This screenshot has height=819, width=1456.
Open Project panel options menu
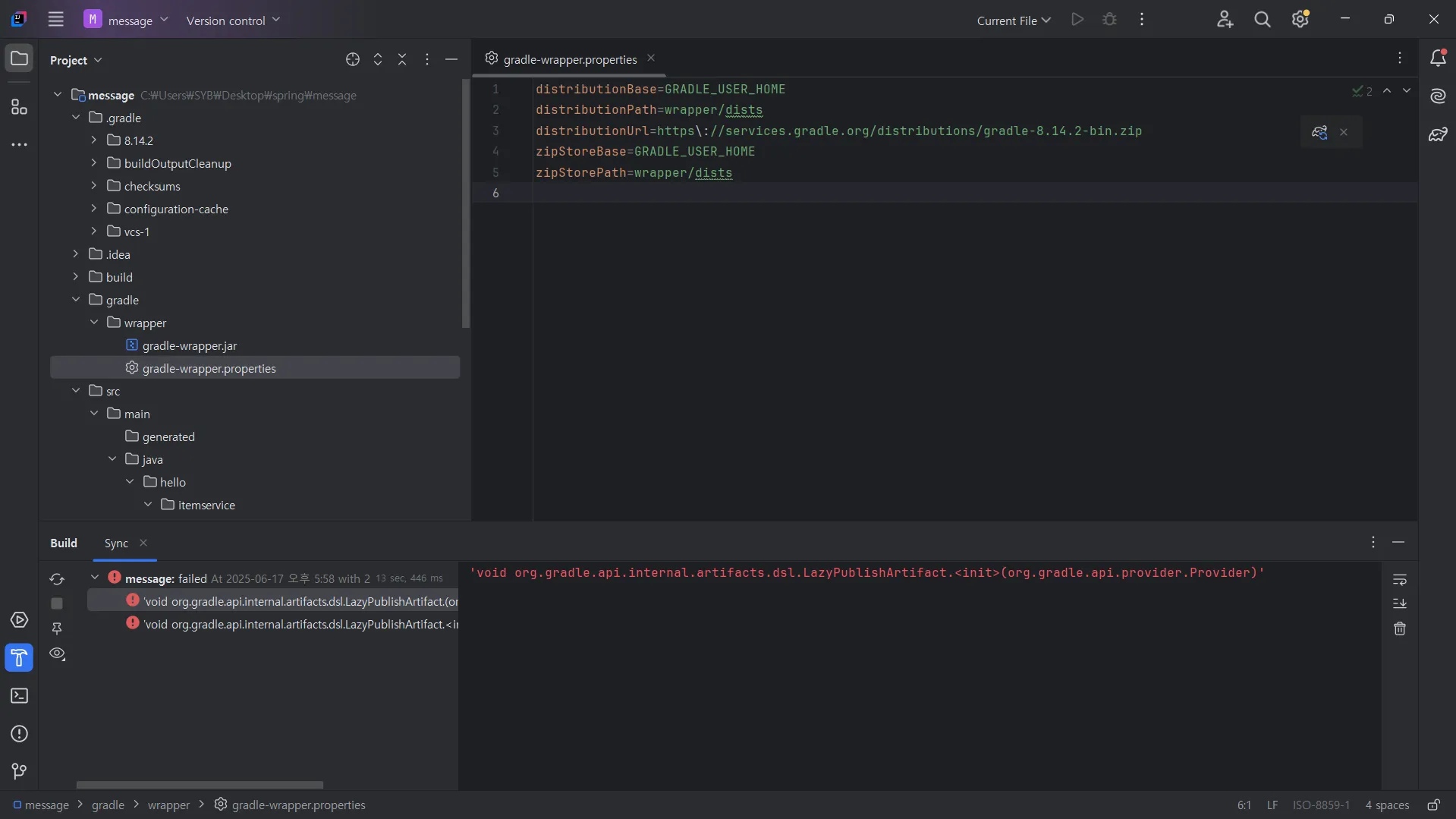(x=427, y=59)
